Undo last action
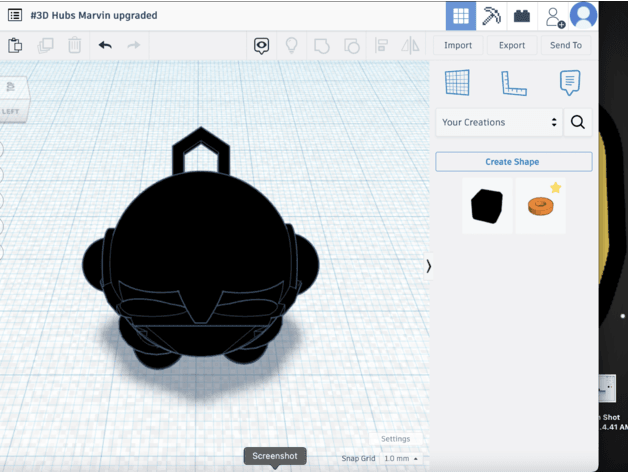This screenshot has width=628, height=472. [x=105, y=45]
